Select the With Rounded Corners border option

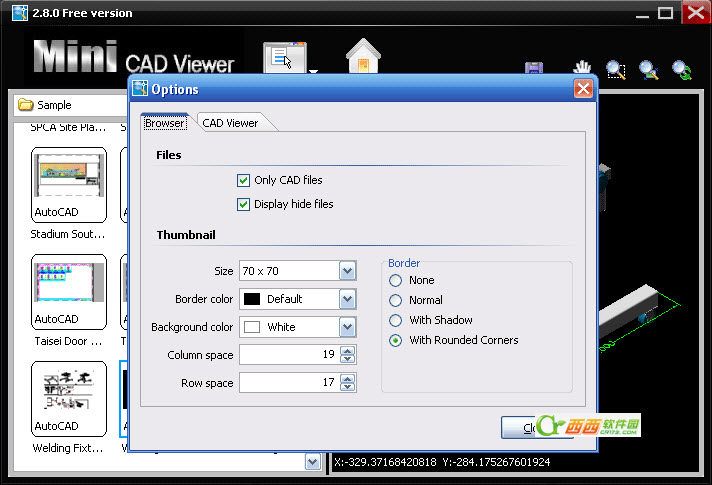point(396,341)
